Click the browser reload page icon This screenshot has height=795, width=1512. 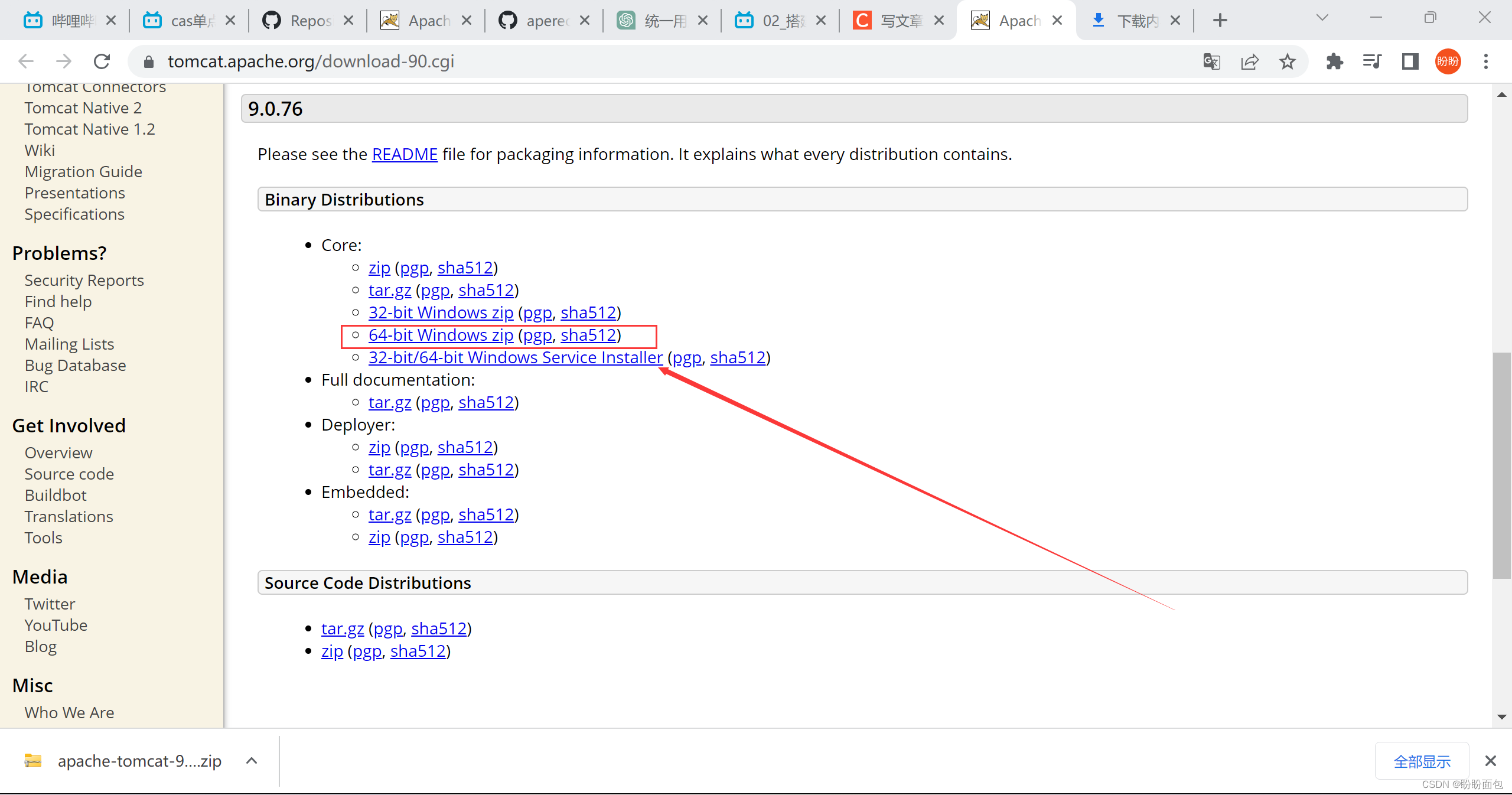click(x=102, y=61)
